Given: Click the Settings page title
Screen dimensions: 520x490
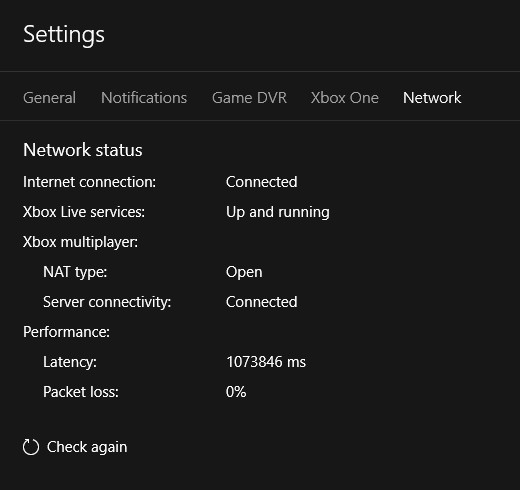Looking at the screenshot, I should [x=64, y=35].
